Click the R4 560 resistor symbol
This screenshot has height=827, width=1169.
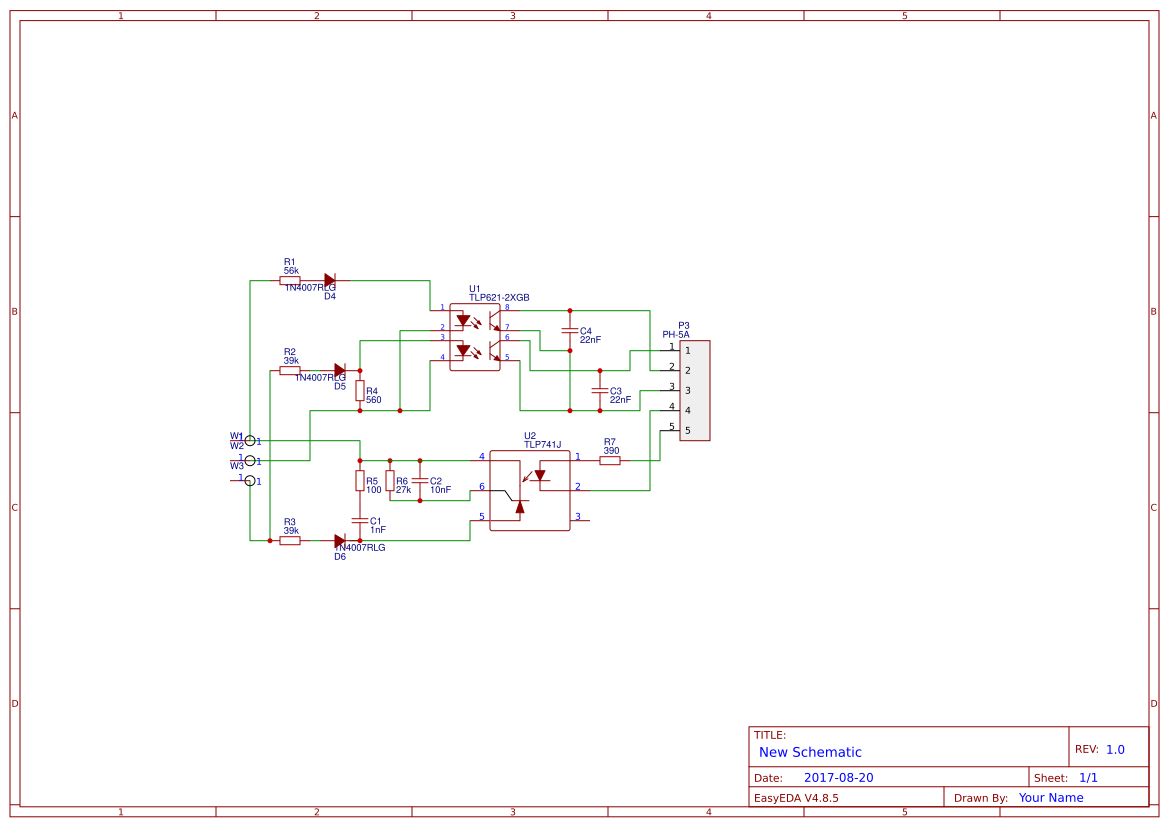[360, 391]
